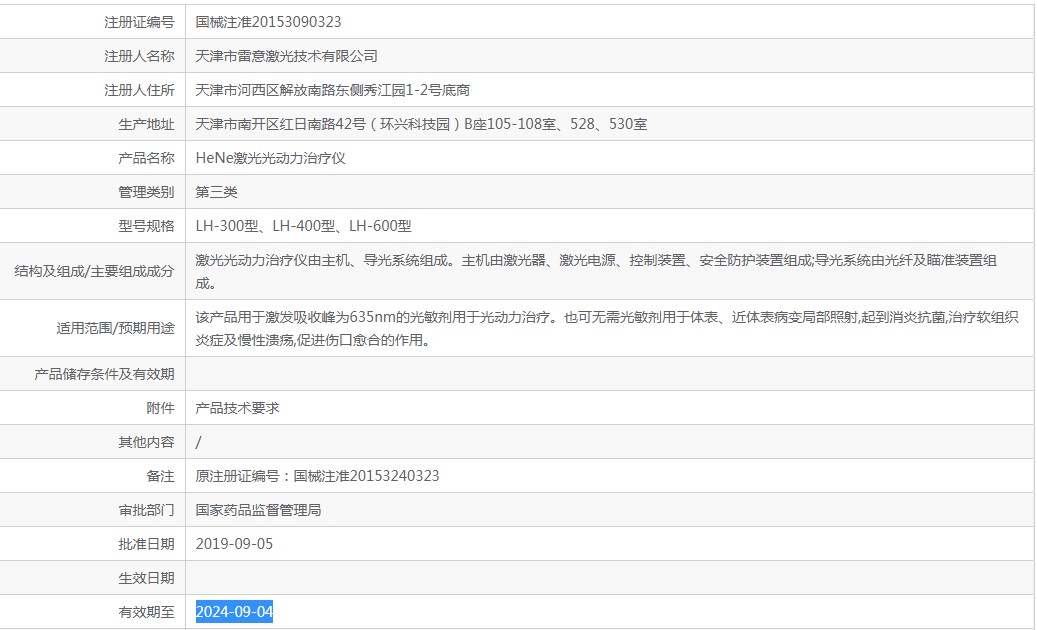Select the 产品储存条件及有效期 label

pyautogui.click(x=104, y=374)
